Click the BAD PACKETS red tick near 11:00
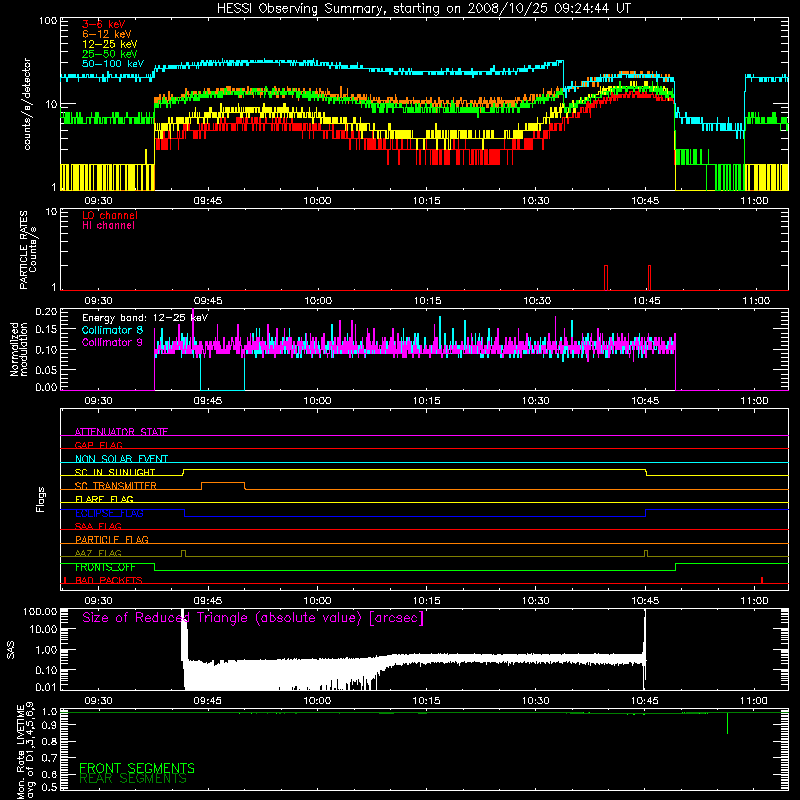 pos(762,580)
